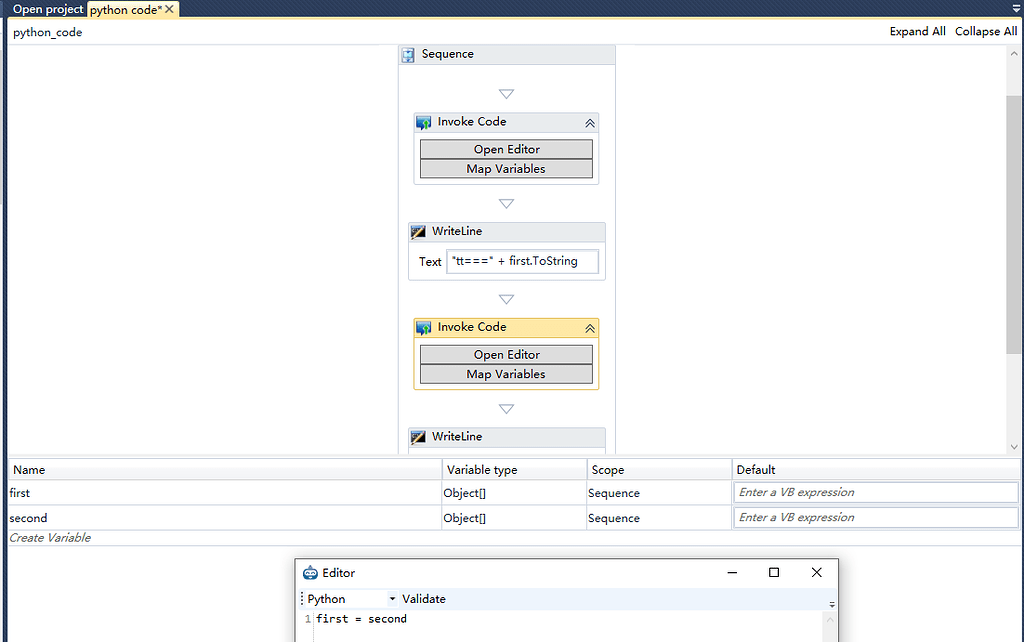1024x642 pixels.
Task: Click Open Editor in first Invoke Code
Action: click(506, 149)
